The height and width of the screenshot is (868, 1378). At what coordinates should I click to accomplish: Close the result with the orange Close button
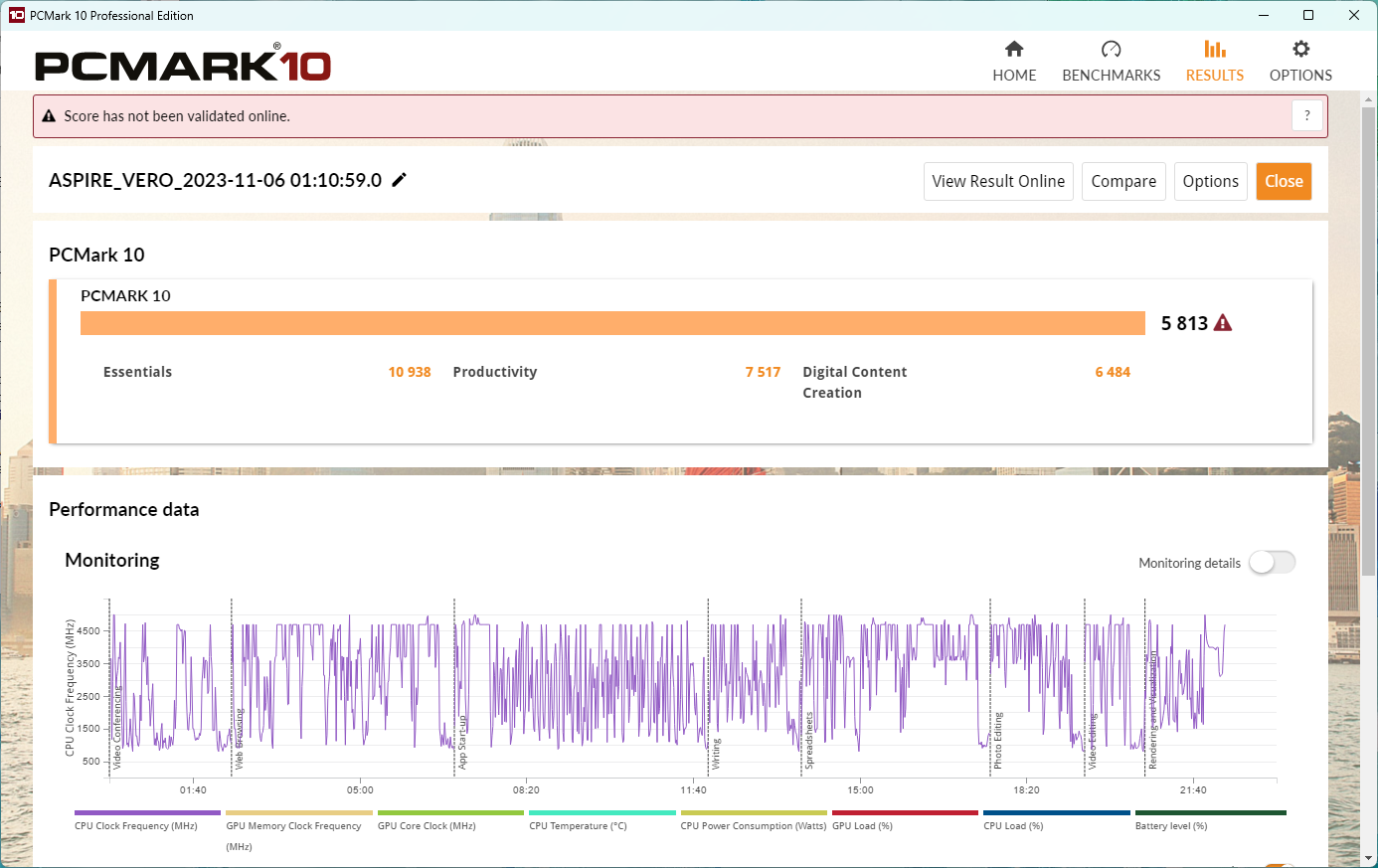point(1284,181)
